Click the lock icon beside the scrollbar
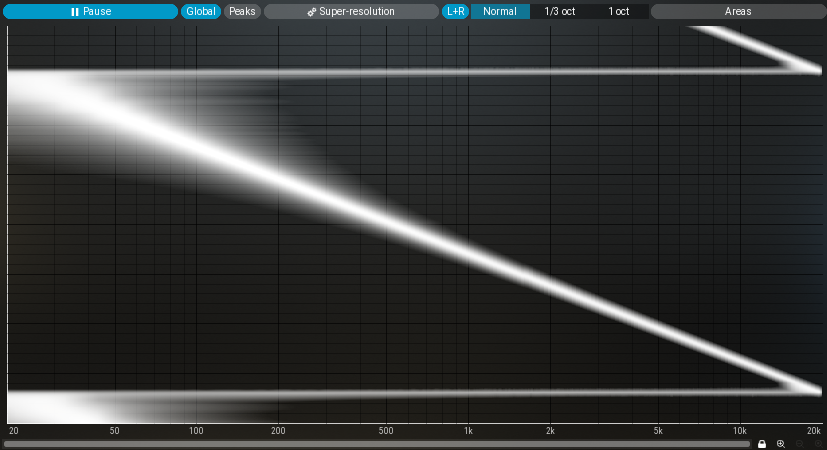The image size is (827, 450). click(762, 444)
